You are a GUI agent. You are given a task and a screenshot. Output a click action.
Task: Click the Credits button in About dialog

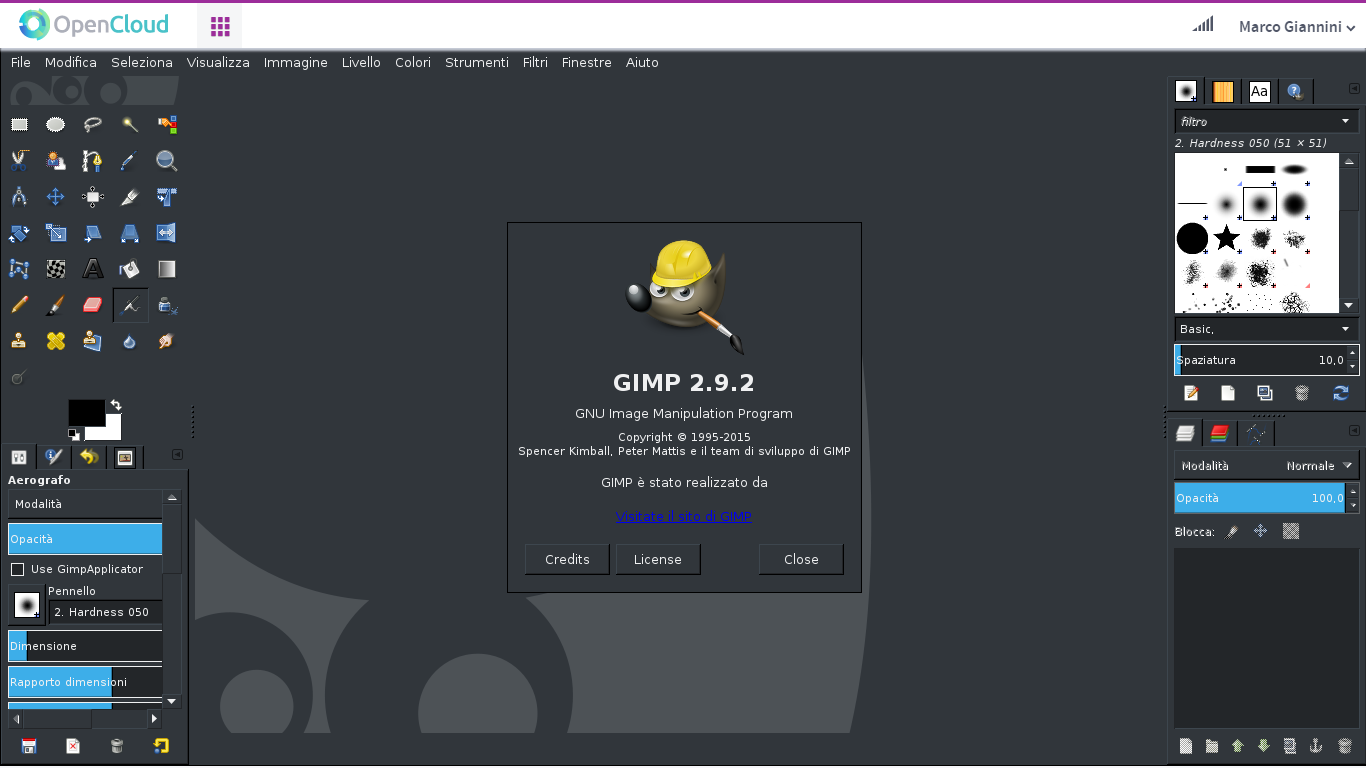pos(567,559)
